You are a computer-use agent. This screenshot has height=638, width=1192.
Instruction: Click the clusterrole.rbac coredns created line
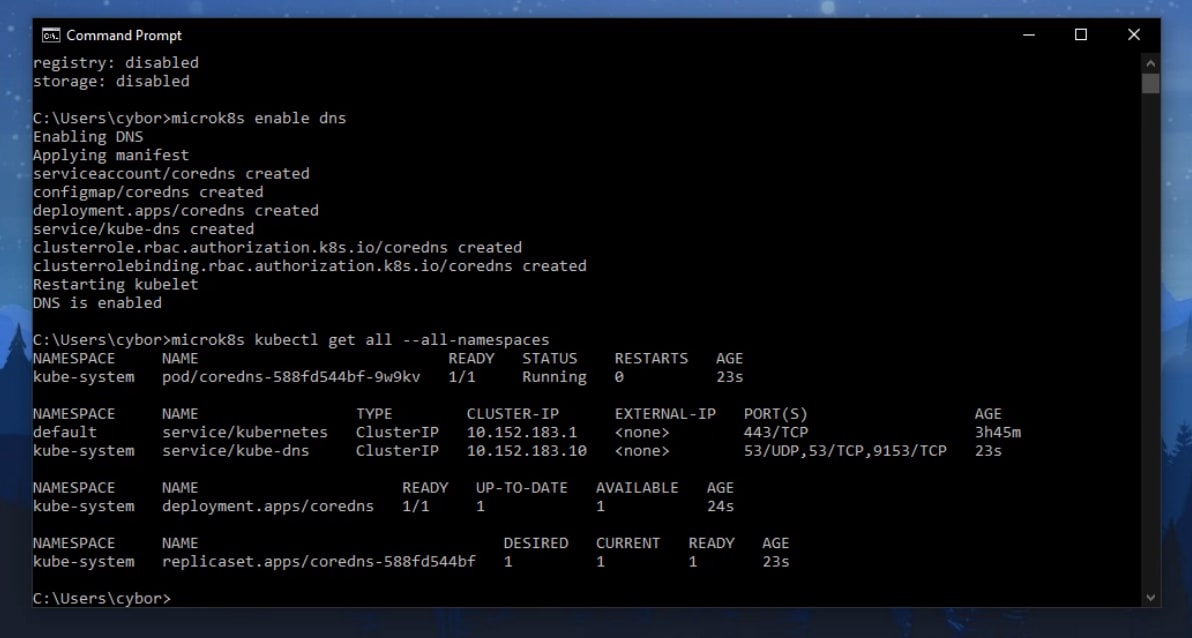[277, 247]
